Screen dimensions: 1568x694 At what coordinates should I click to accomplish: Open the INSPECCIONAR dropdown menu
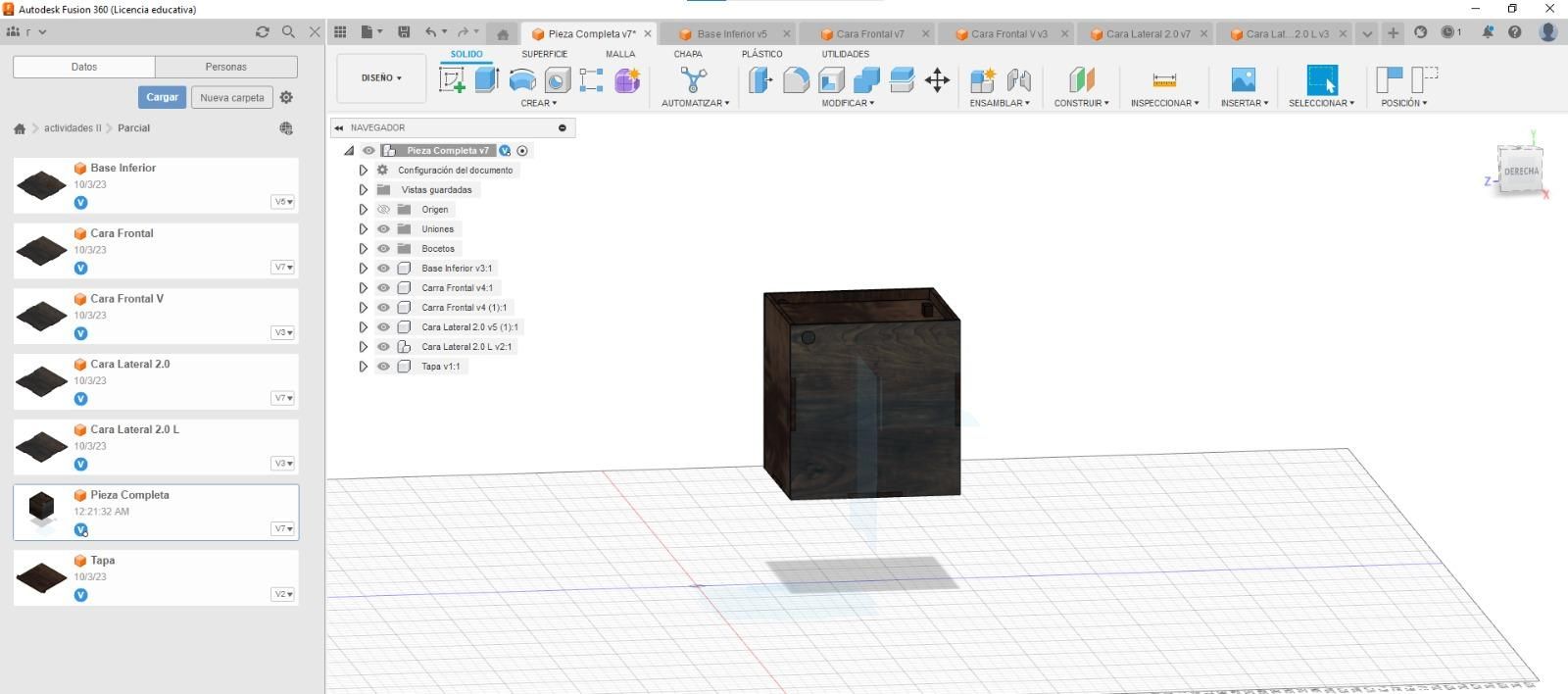pyautogui.click(x=1164, y=103)
